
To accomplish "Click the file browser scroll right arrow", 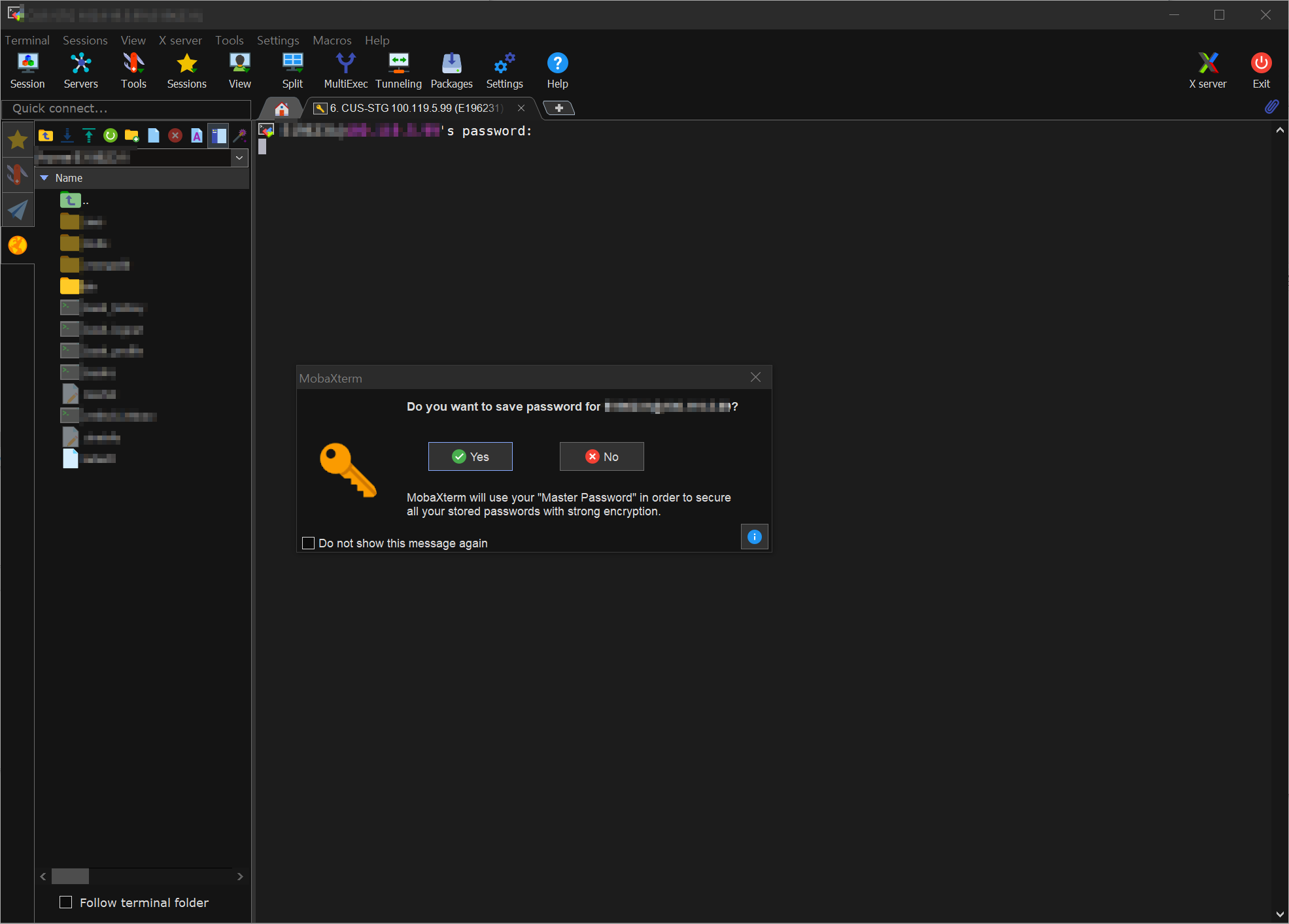I will point(240,876).
